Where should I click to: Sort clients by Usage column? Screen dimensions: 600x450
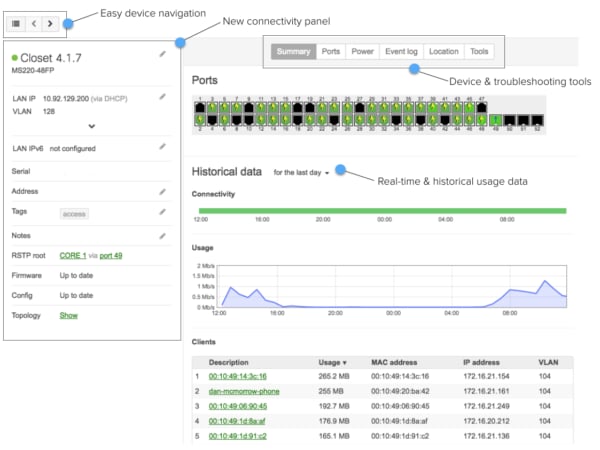click(x=332, y=362)
